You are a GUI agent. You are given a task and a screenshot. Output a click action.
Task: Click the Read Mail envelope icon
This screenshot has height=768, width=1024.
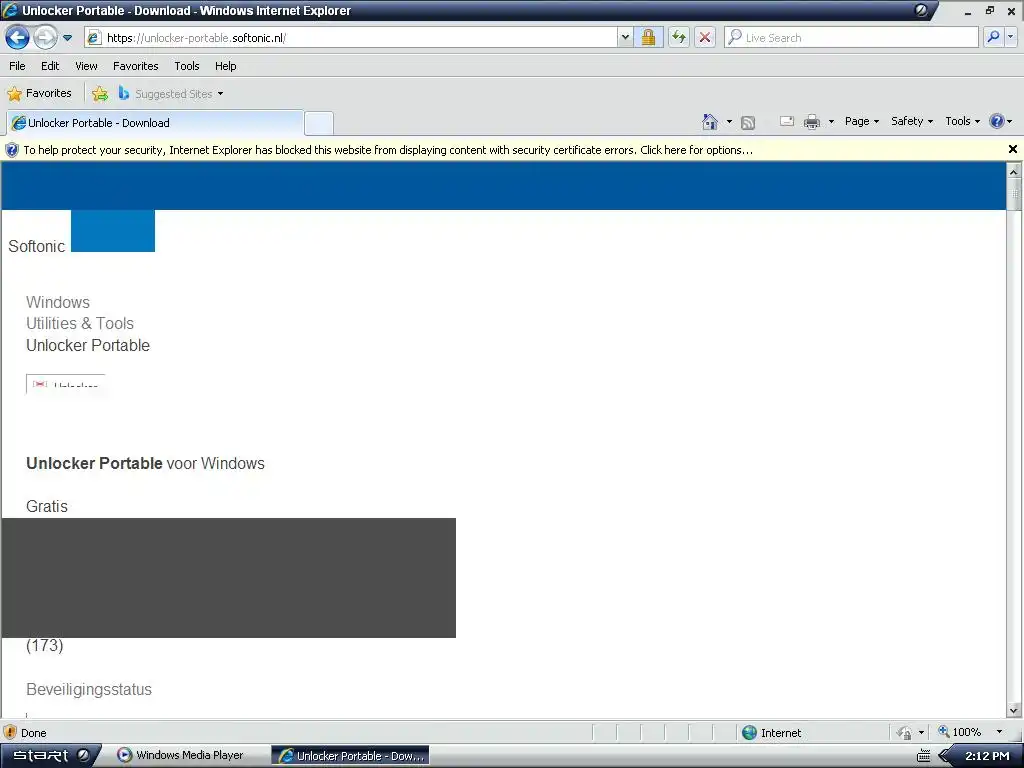[787, 121]
